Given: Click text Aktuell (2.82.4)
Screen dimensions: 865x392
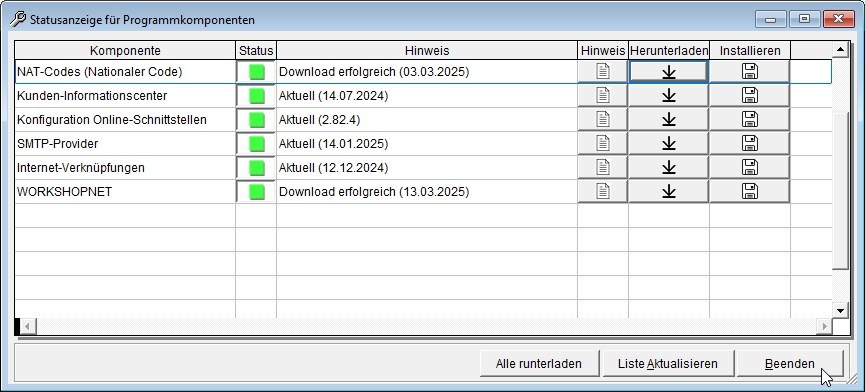Looking at the screenshot, I should point(319,120).
